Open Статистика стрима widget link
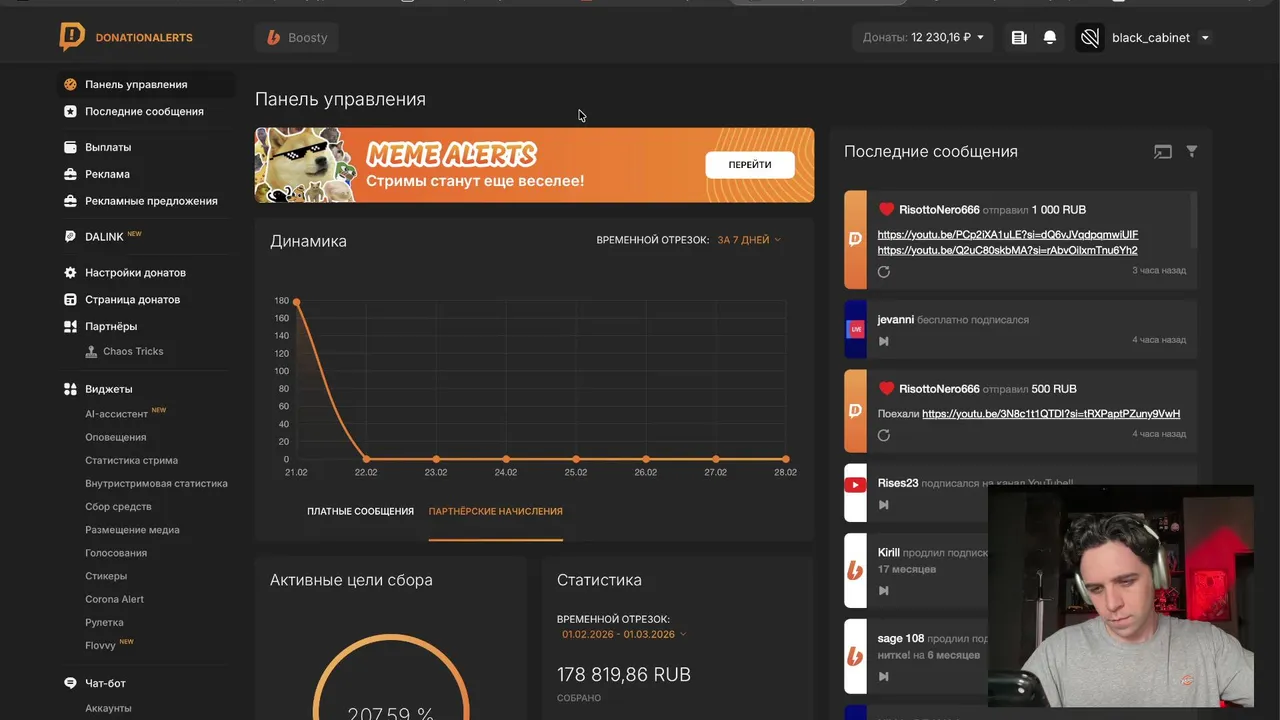The width and height of the screenshot is (1280, 720). 131,461
